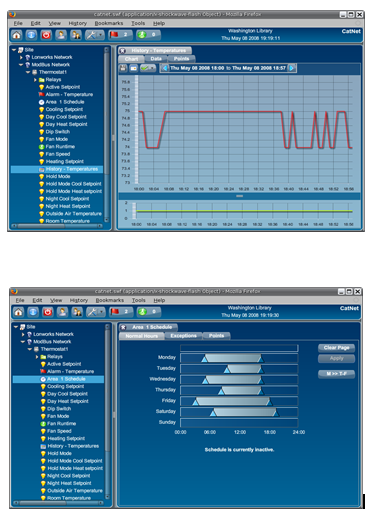Image resolution: width=375 pixels, height=515 pixels.
Task: Close the Area 1 Schedule panel
Action: pyautogui.click(x=123, y=327)
